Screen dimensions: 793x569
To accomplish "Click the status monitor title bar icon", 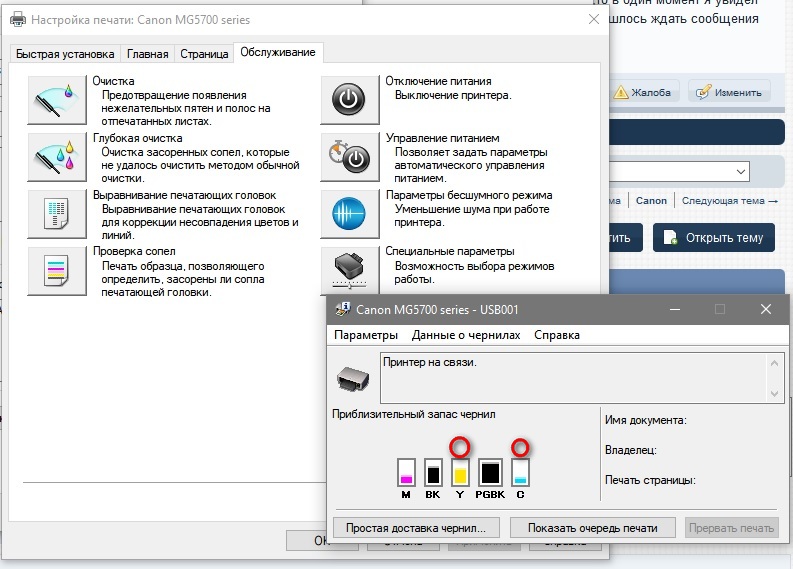I will click(x=343, y=309).
